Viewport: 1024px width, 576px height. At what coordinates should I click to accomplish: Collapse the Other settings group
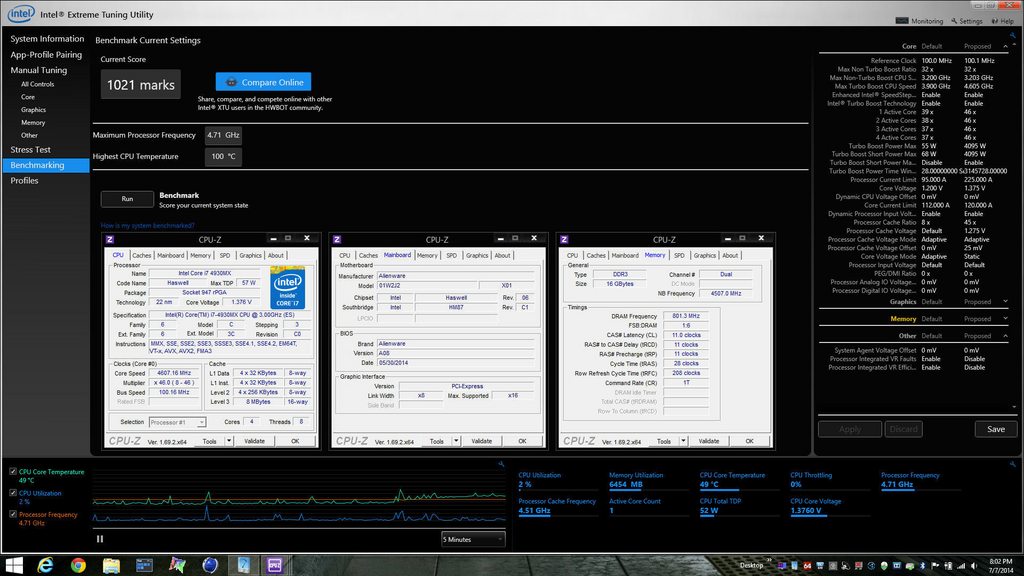coord(1005,336)
